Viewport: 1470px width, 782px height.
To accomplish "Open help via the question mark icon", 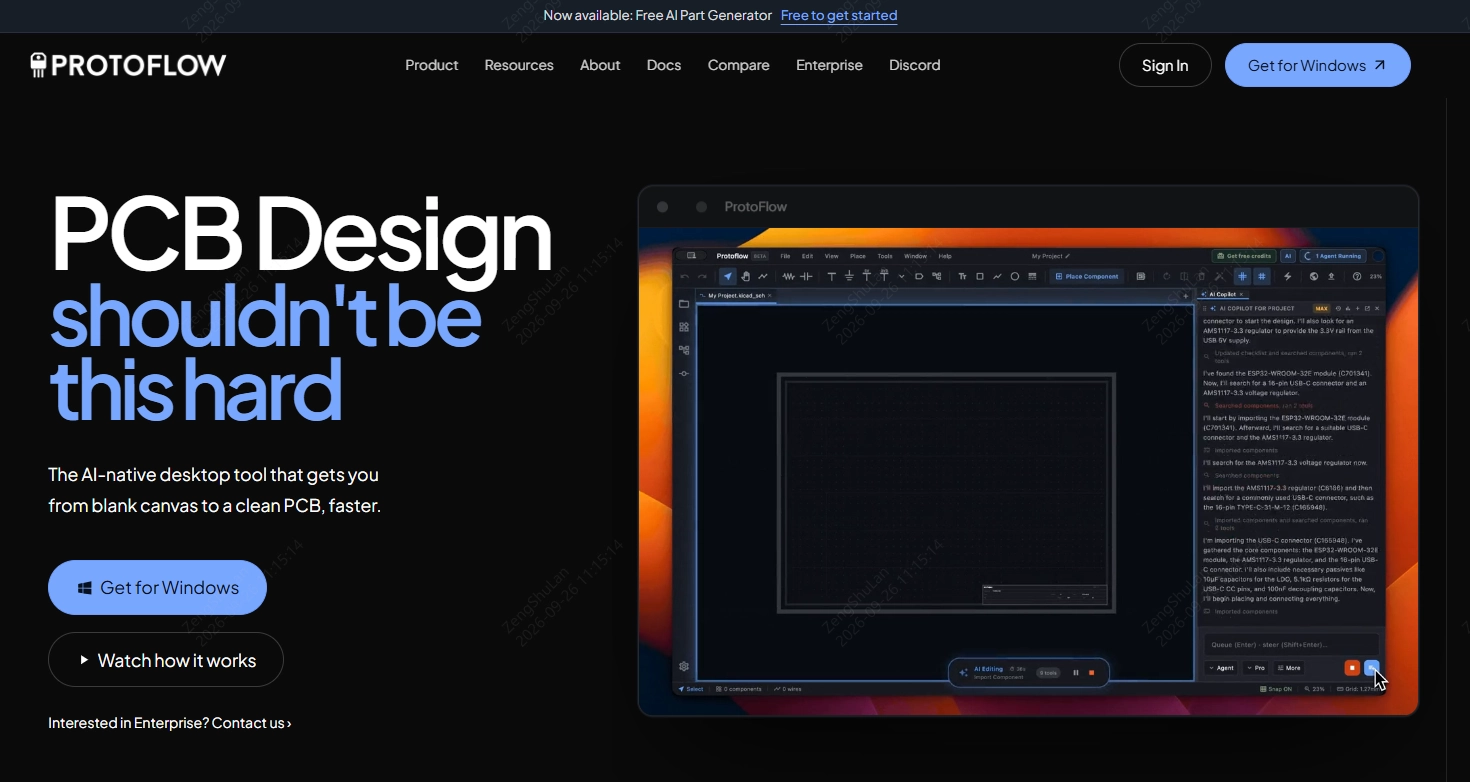I will 1357,276.
